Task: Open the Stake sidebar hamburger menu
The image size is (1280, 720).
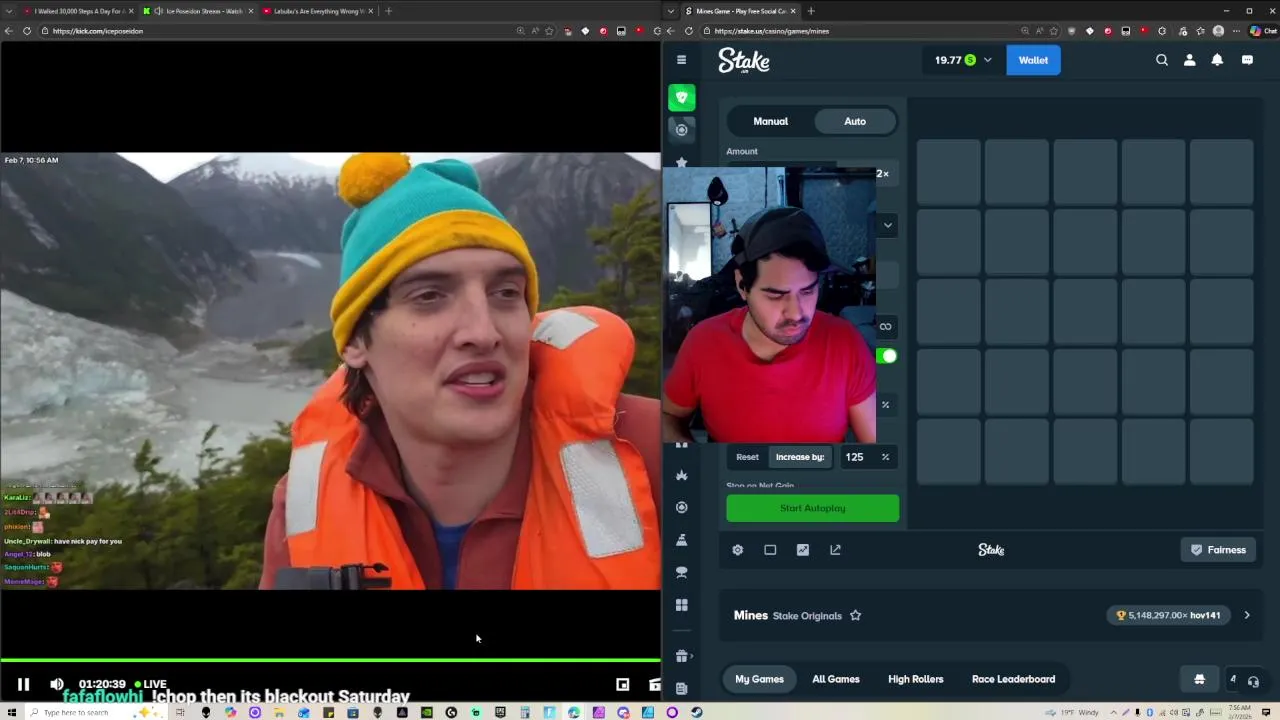Action: [x=681, y=60]
